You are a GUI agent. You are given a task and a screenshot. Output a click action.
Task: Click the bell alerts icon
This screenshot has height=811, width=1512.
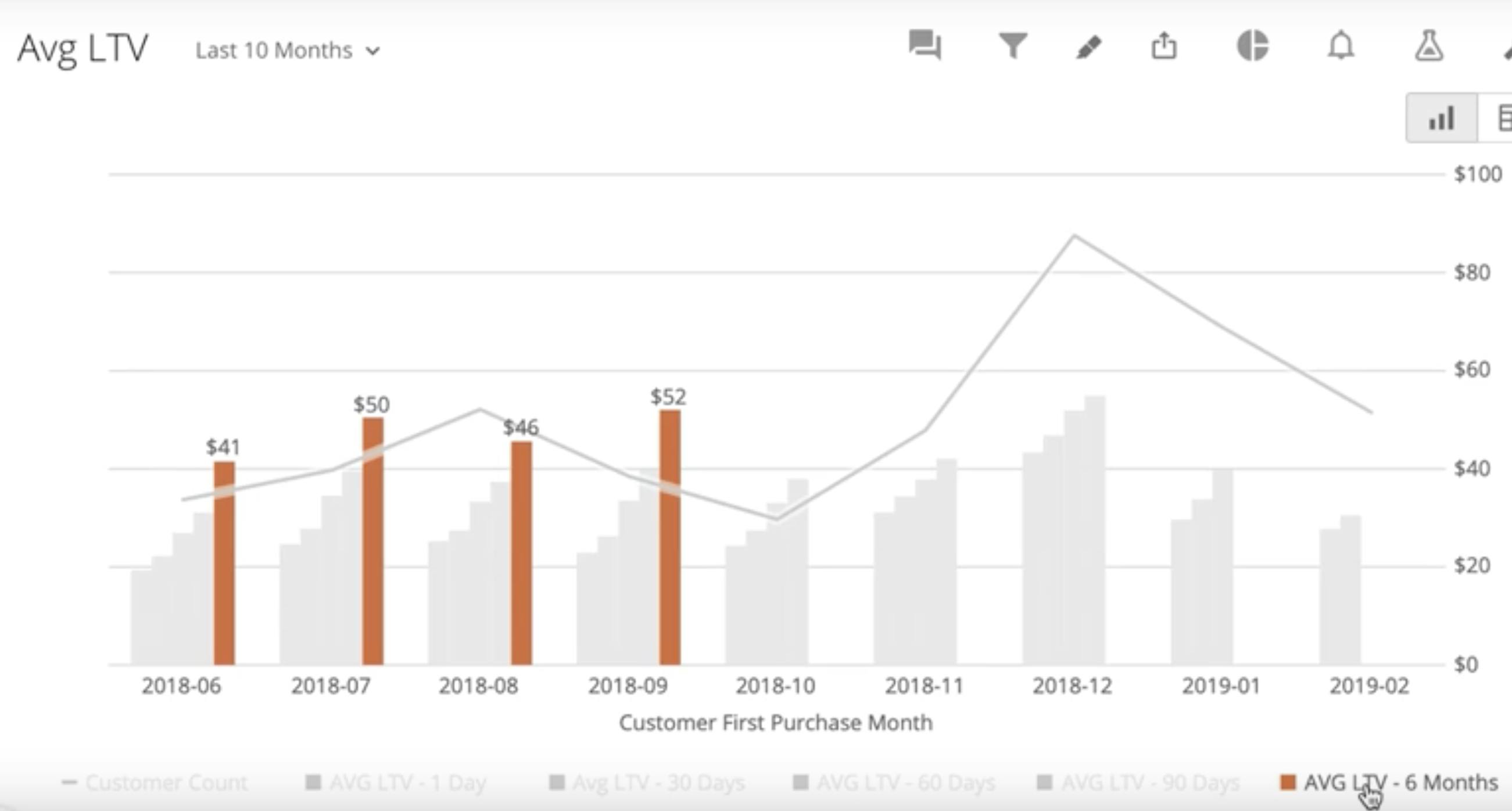1341,45
